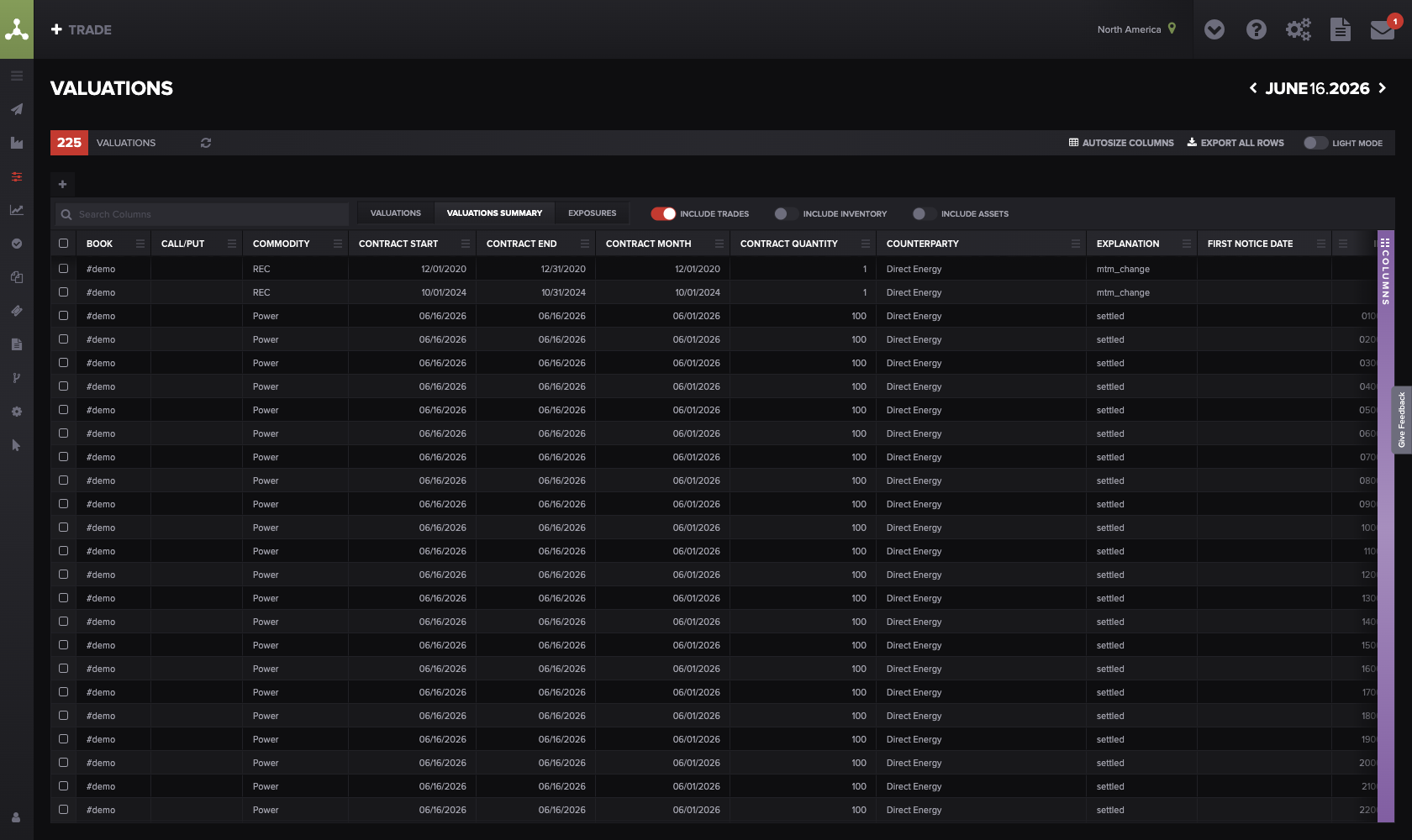Screen dimensions: 1412x840
Task: Click the refresh valuations icon
Action: pyautogui.click(x=206, y=143)
